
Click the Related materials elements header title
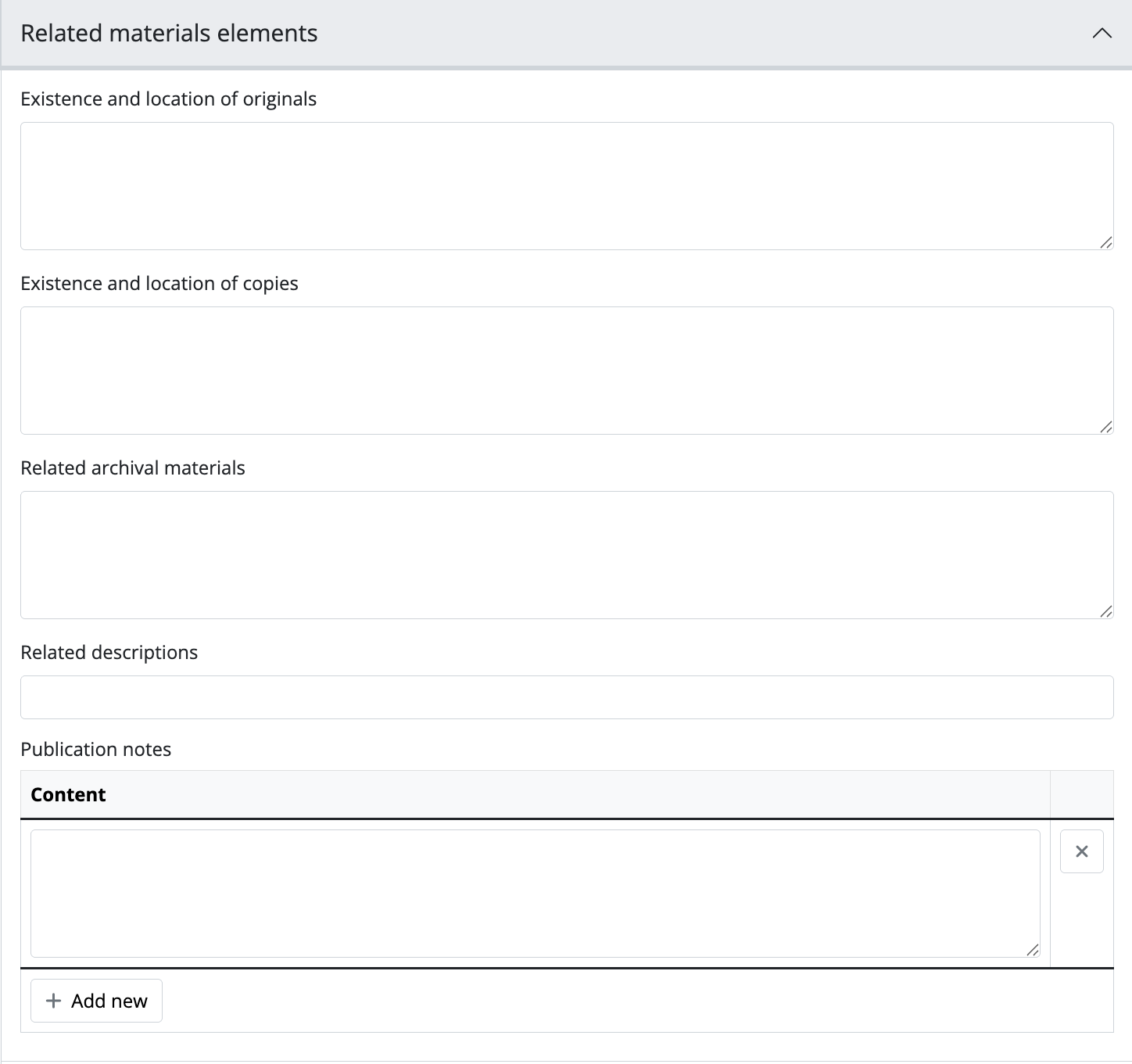[169, 34]
